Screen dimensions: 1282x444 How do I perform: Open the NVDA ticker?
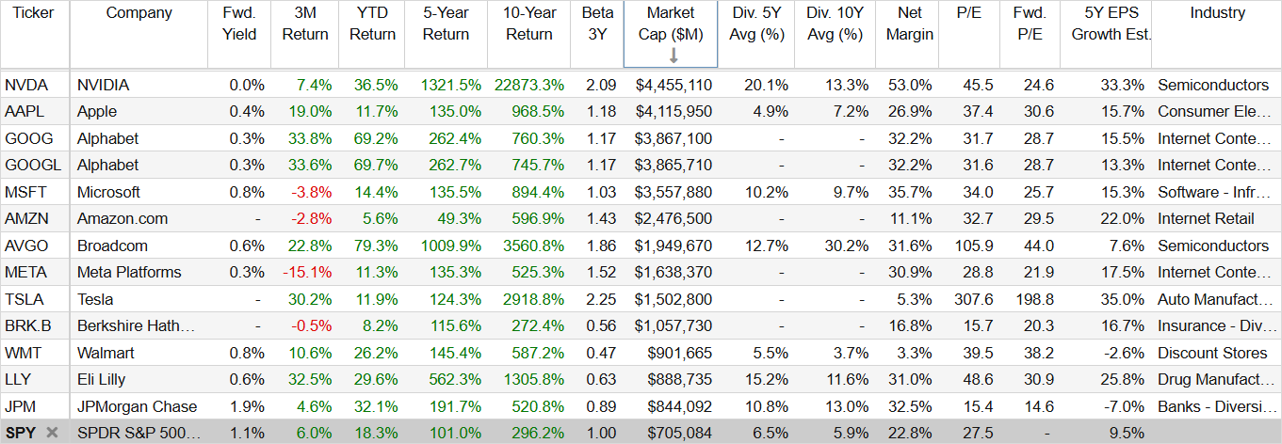(x=25, y=85)
